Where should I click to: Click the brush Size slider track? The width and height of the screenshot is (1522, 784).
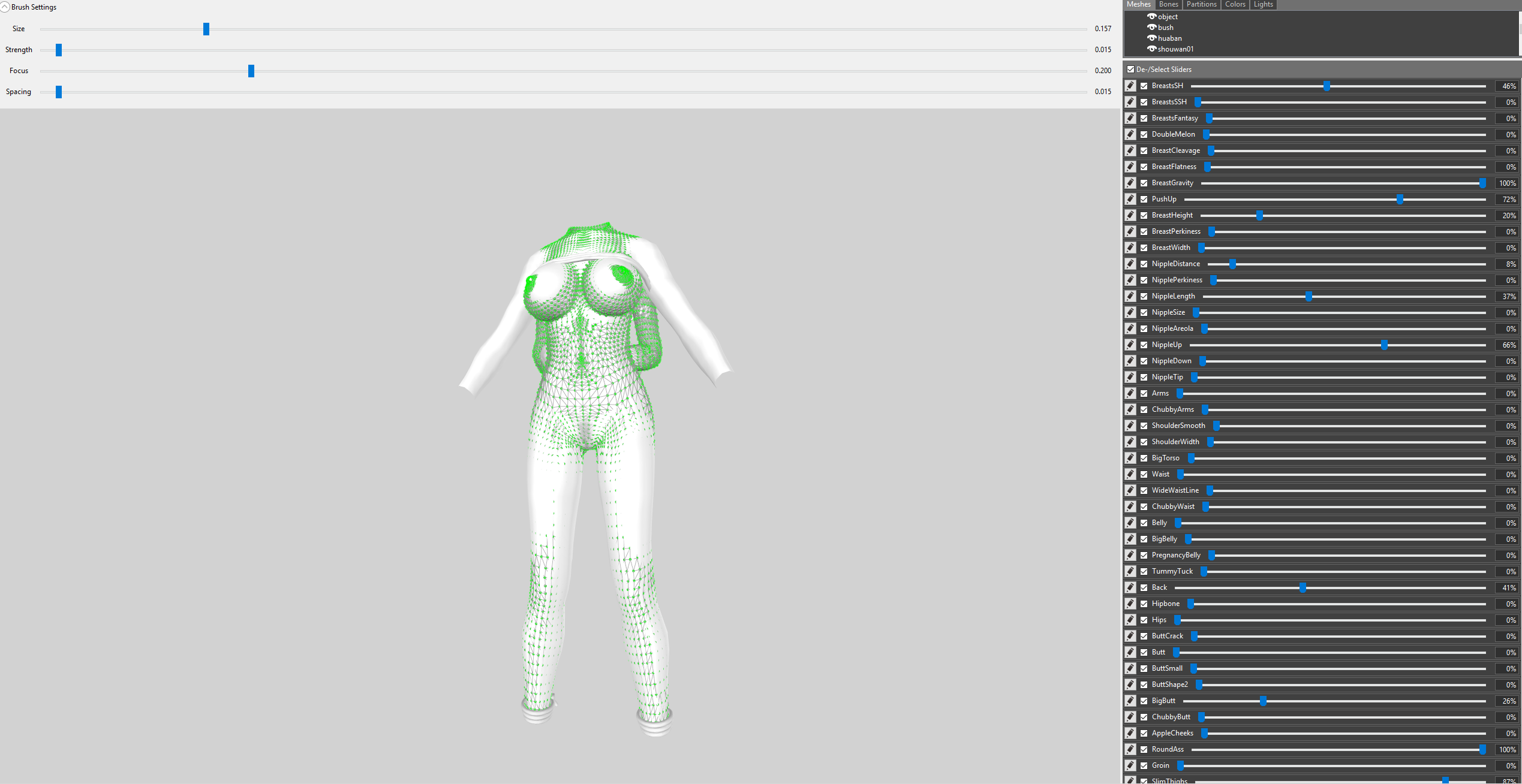[564, 29]
